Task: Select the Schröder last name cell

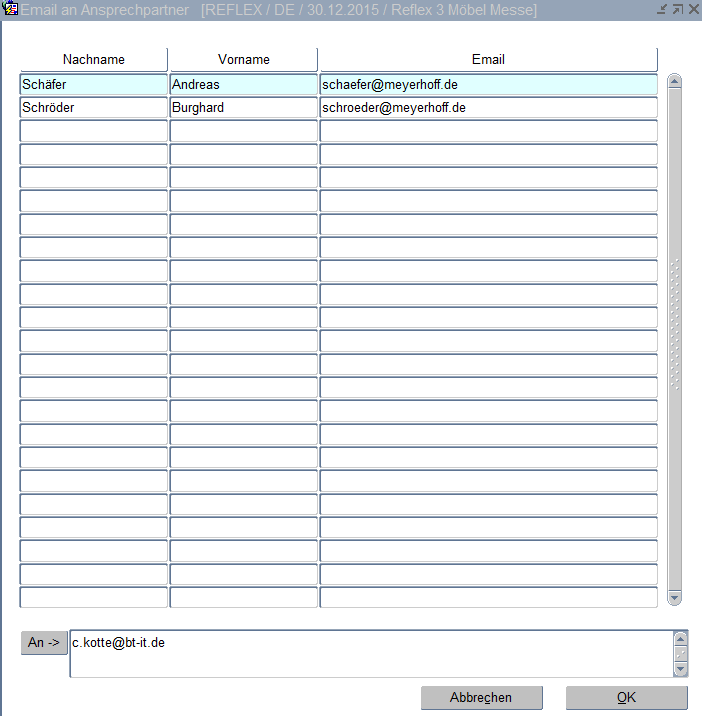Action: click(94, 108)
